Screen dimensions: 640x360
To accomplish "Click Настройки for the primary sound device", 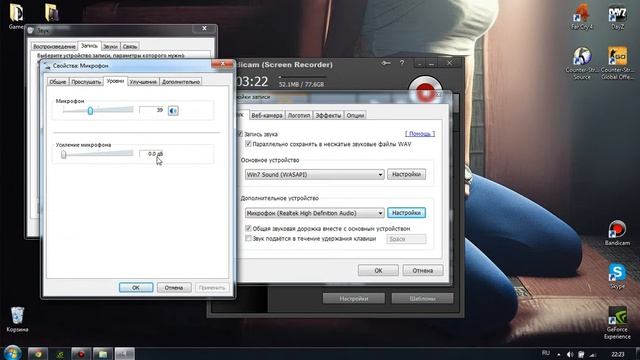I will click(406, 174).
